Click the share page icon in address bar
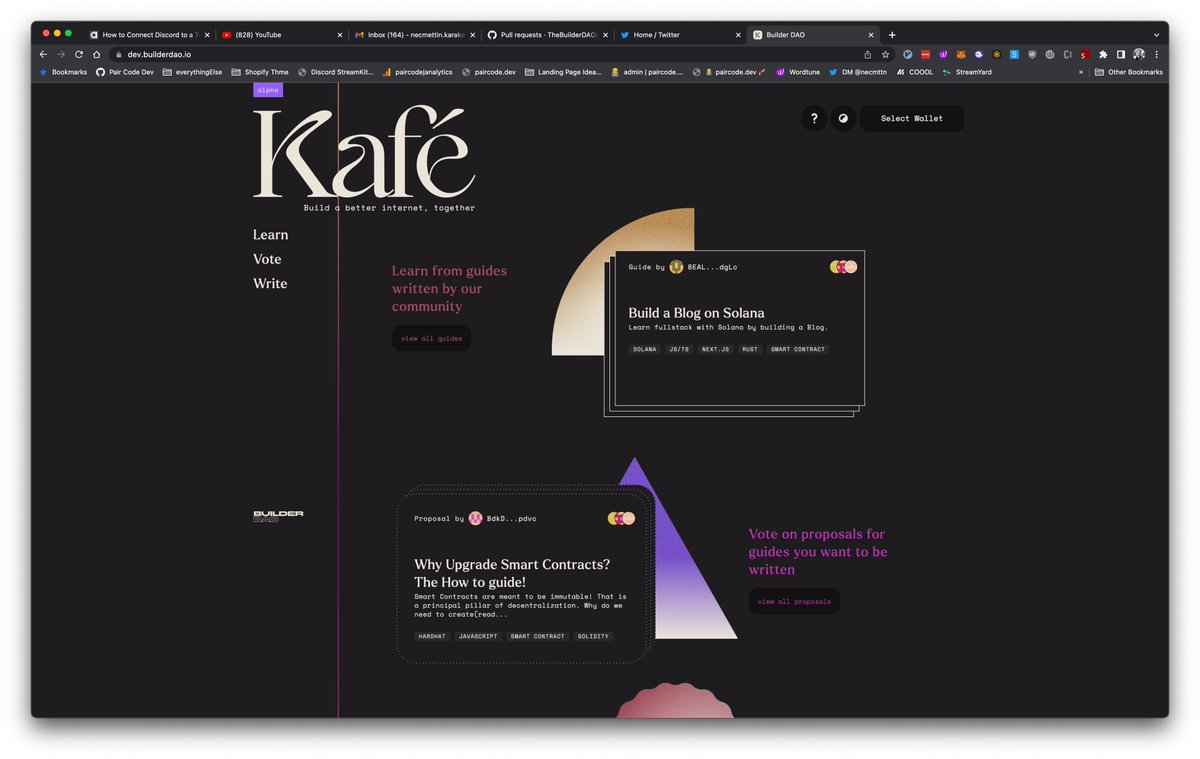This screenshot has height=759, width=1200. point(867,54)
